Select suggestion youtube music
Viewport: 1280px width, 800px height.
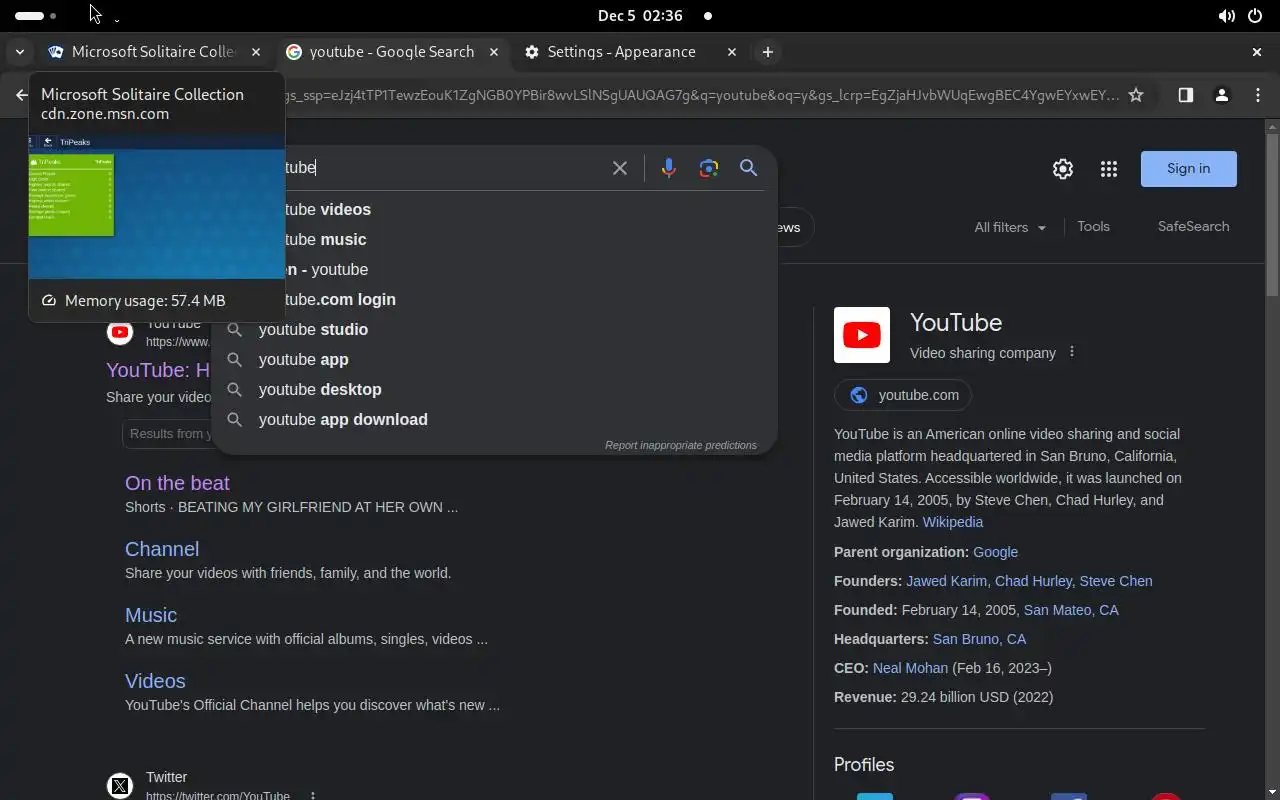point(326,239)
